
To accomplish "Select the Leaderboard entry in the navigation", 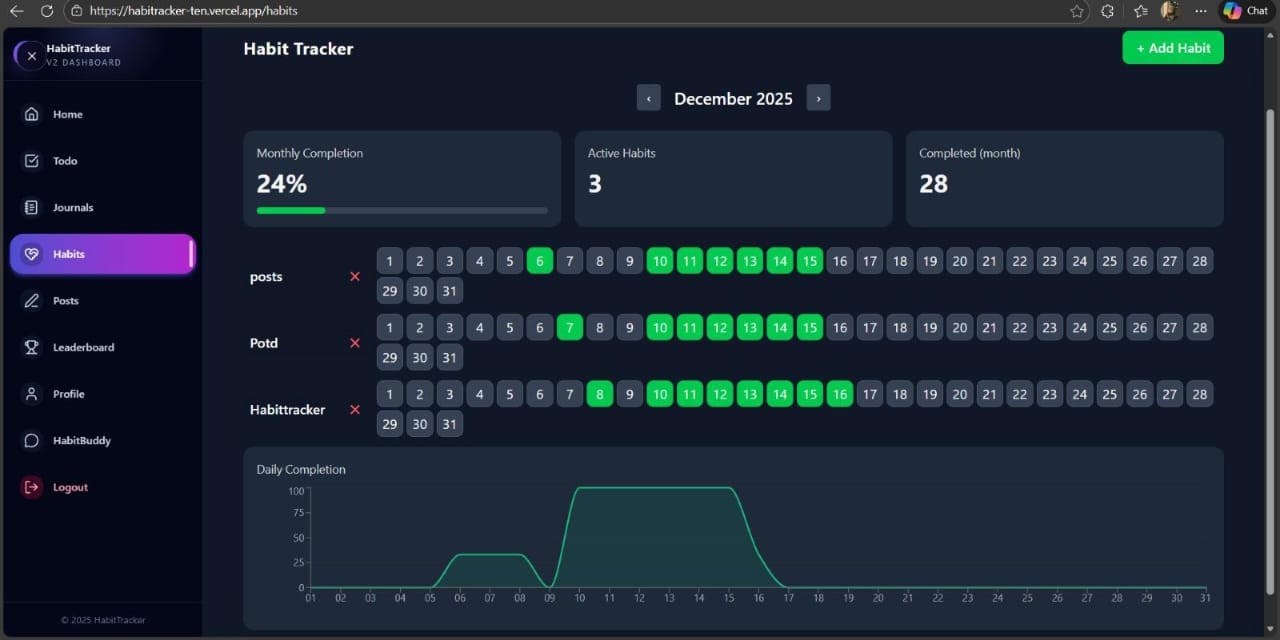I will [x=83, y=347].
